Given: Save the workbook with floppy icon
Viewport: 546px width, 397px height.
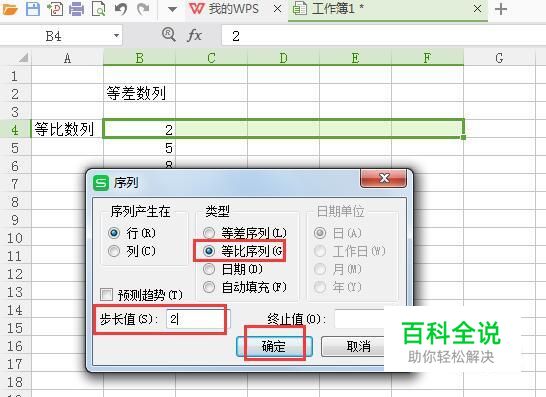Looking at the screenshot, I should point(33,9).
